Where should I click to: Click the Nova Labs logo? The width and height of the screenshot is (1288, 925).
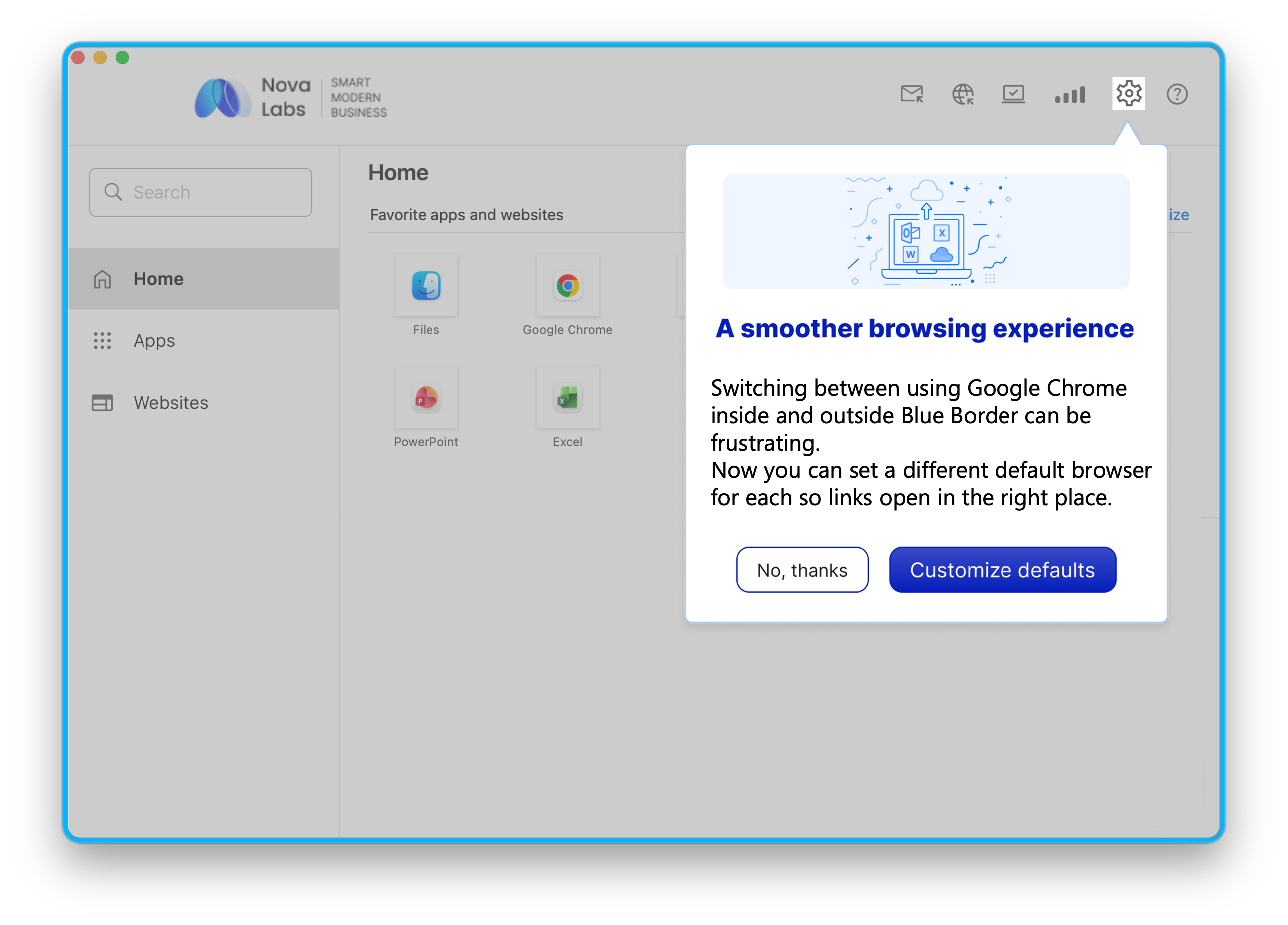(290, 97)
